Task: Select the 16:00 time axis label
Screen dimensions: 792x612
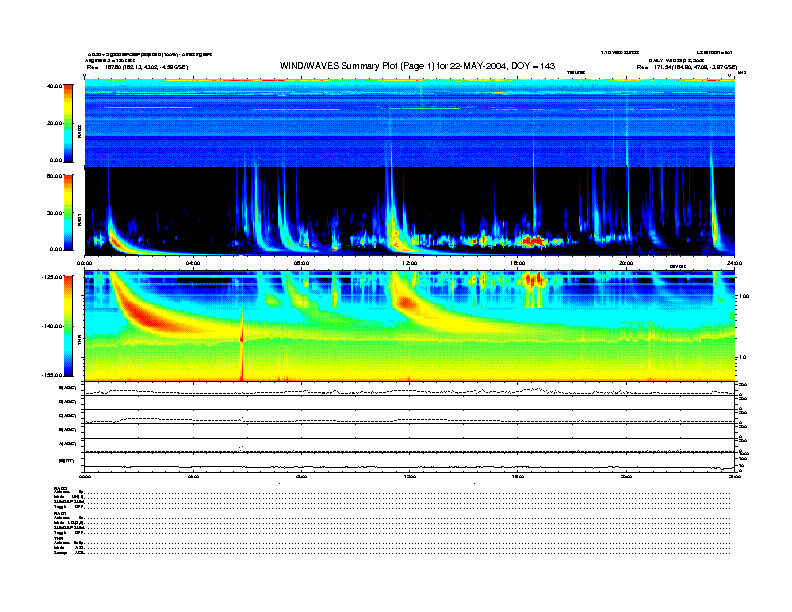Action: (518, 262)
